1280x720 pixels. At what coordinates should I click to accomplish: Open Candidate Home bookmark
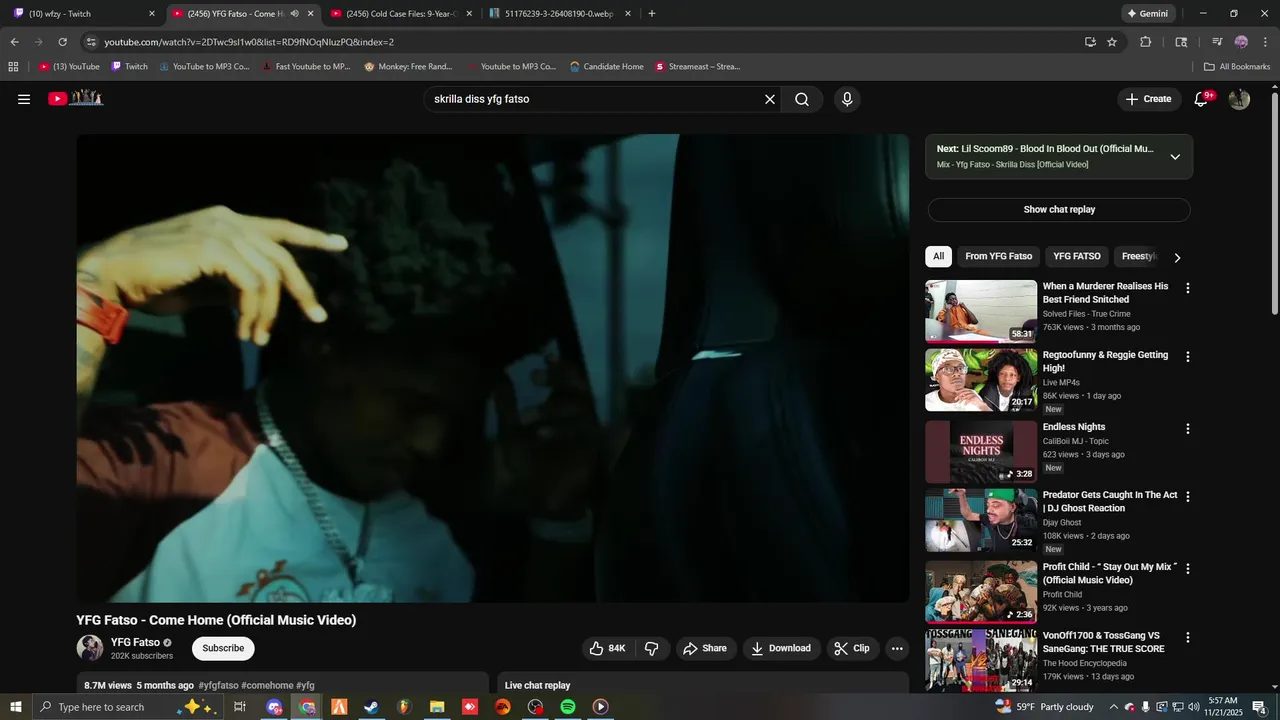pos(607,67)
